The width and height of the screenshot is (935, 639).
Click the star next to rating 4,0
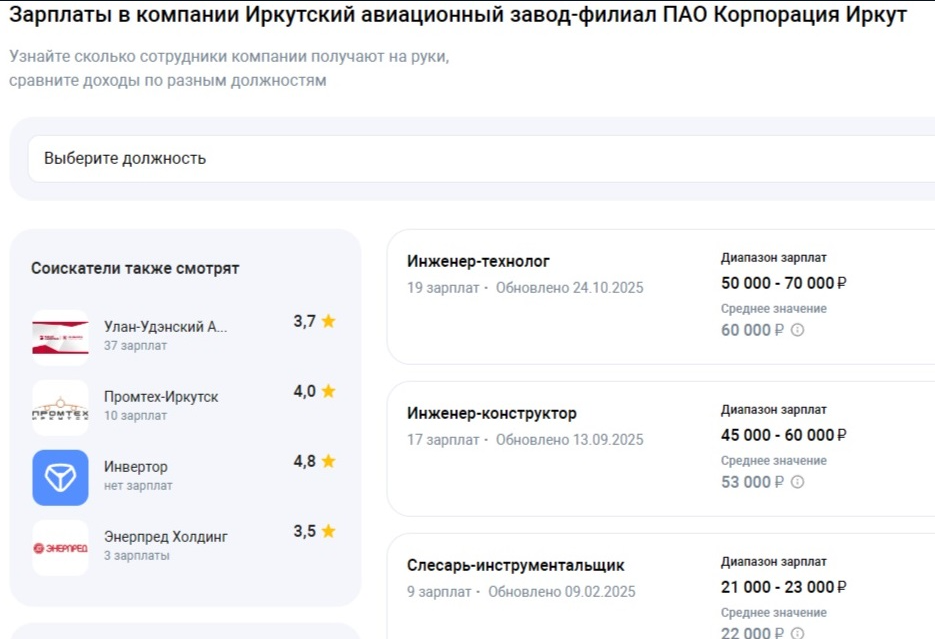tap(329, 390)
